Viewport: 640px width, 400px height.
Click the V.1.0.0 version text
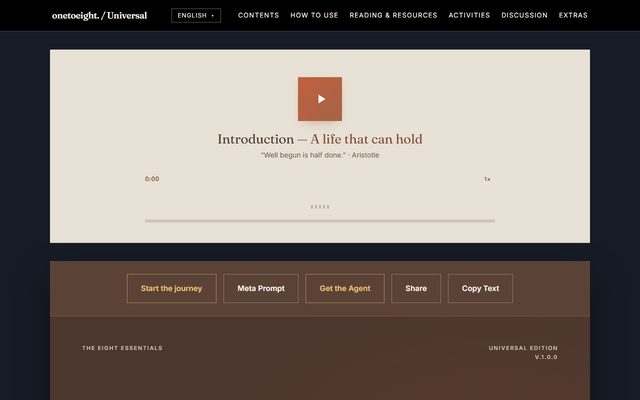[546, 357]
